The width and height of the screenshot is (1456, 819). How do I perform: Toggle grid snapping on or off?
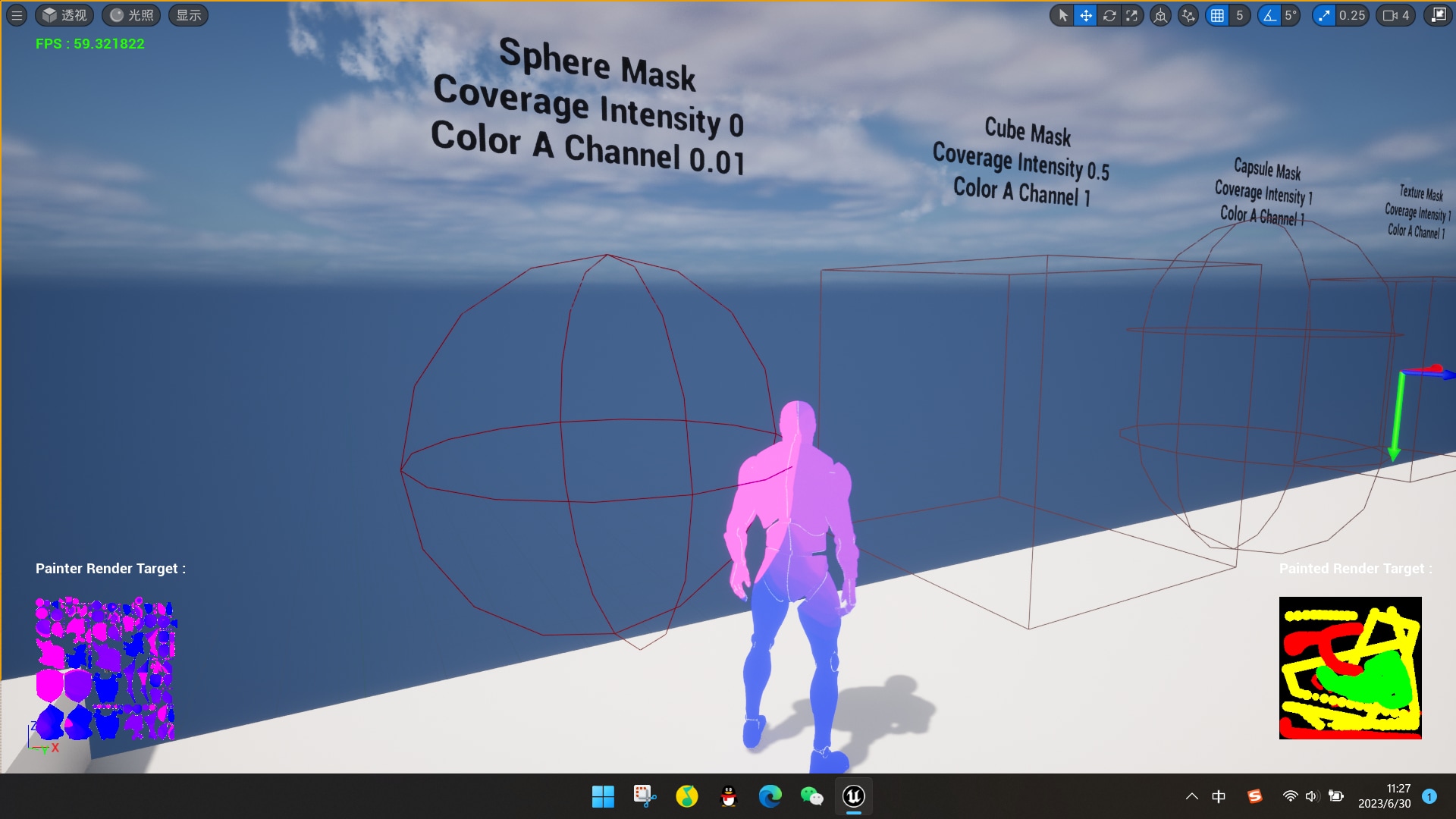coord(1217,15)
